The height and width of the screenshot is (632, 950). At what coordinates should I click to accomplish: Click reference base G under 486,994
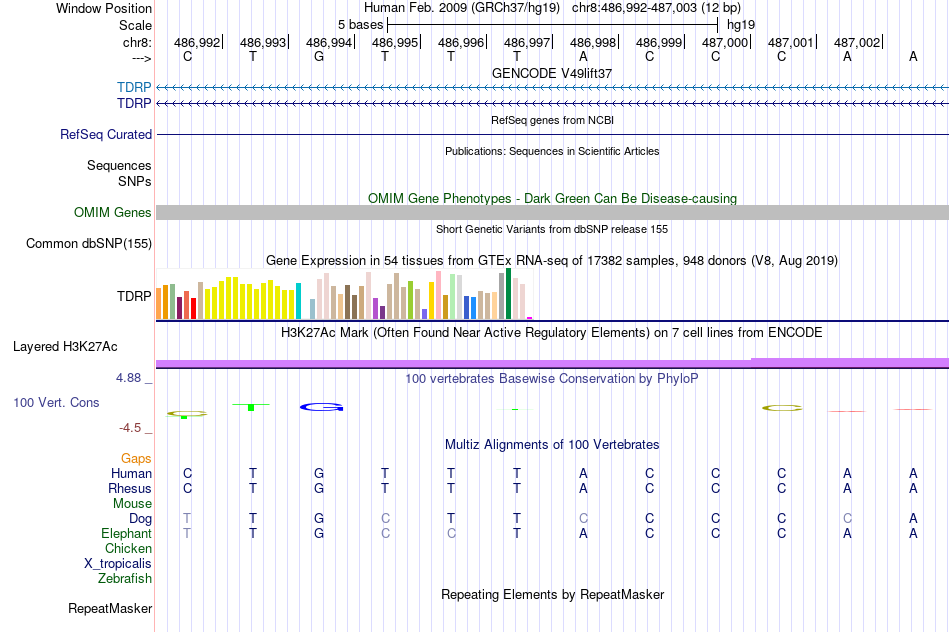[x=319, y=56]
